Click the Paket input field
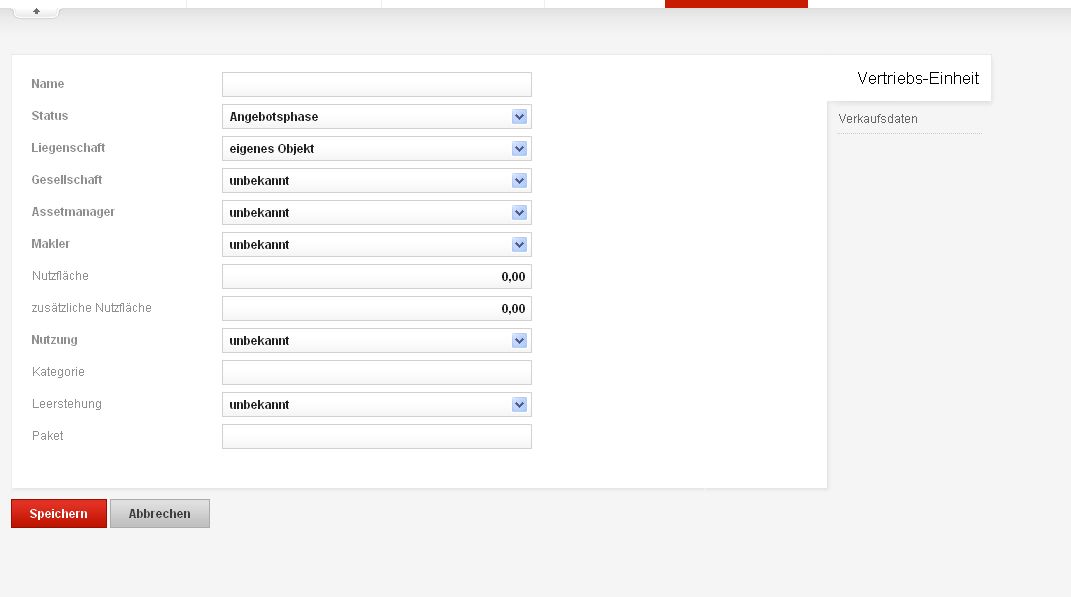This screenshot has width=1071, height=597. [376, 436]
